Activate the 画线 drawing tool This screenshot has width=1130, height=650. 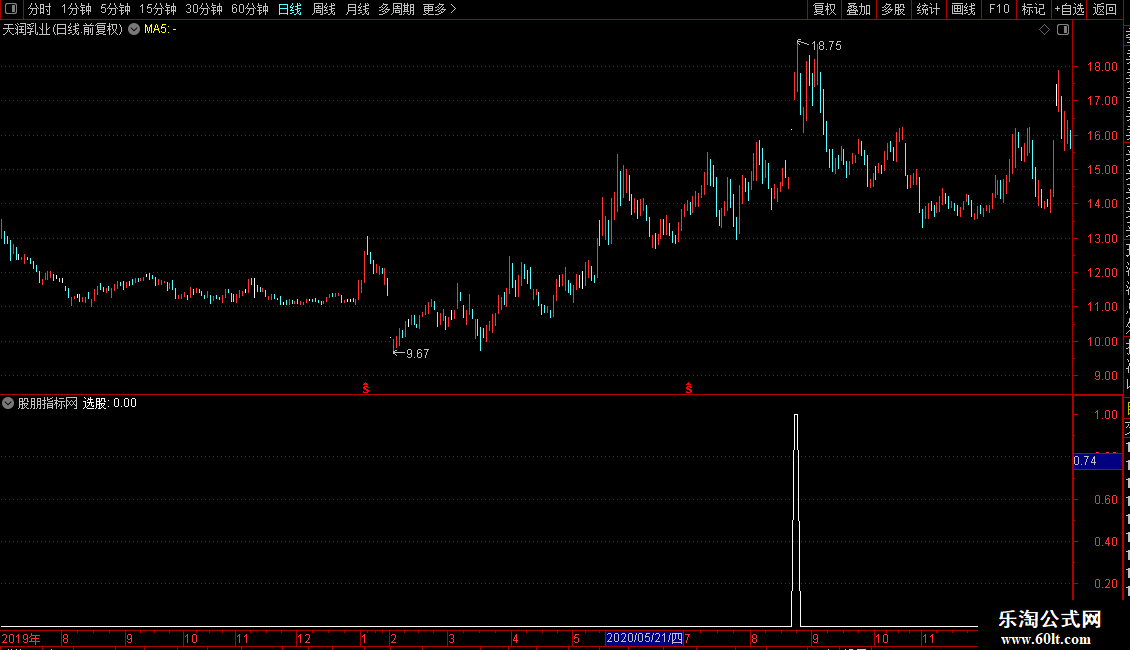pyautogui.click(x=963, y=9)
